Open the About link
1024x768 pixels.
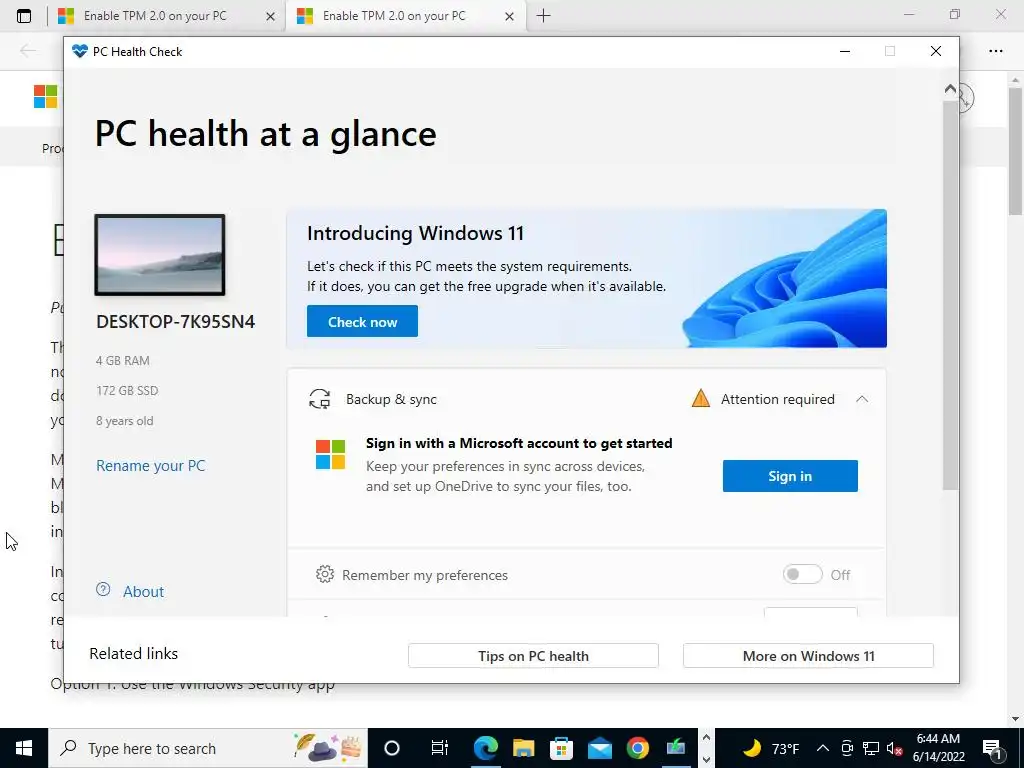click(x=143, y=592)
